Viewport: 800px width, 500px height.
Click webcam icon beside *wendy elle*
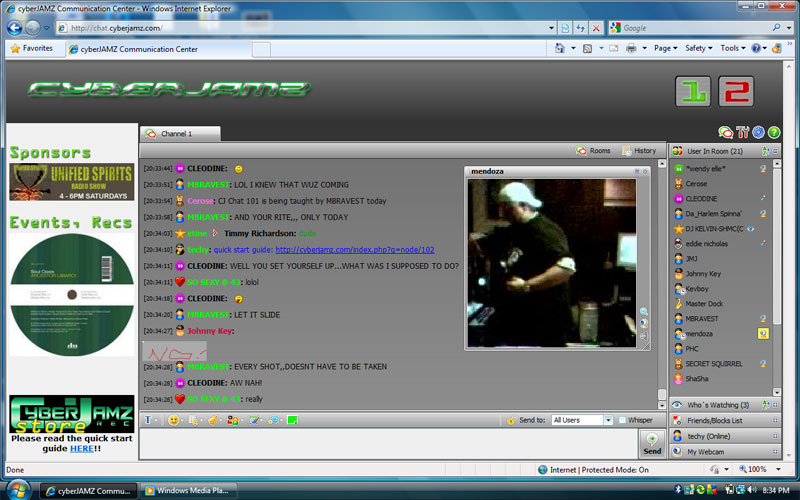pyautogui.click(x=763, y=169)
